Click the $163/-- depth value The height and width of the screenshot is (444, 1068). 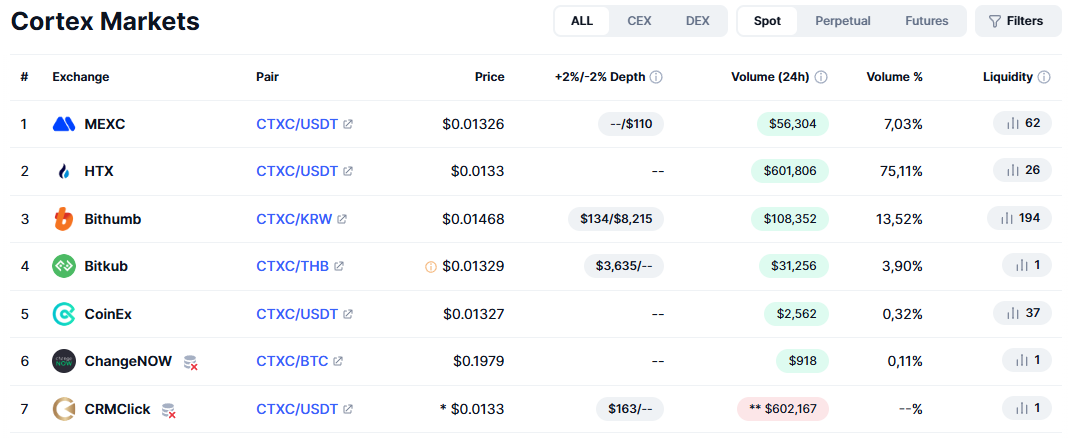point(630,409)
